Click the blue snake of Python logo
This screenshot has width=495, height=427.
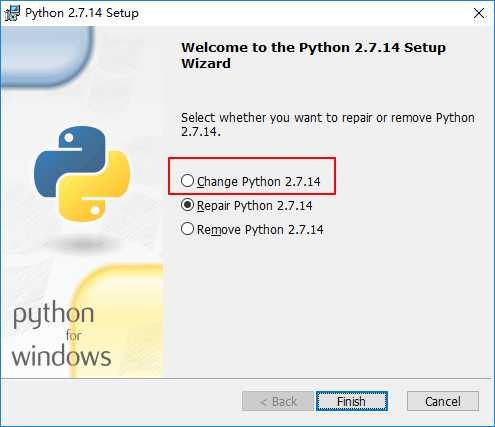pos(69,161)
